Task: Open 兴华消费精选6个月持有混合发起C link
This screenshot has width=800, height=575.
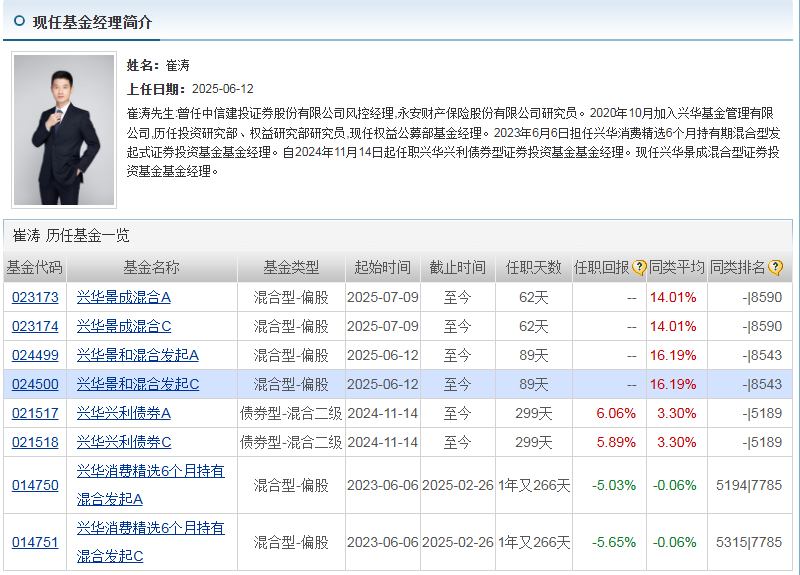Action: (151, 542)
